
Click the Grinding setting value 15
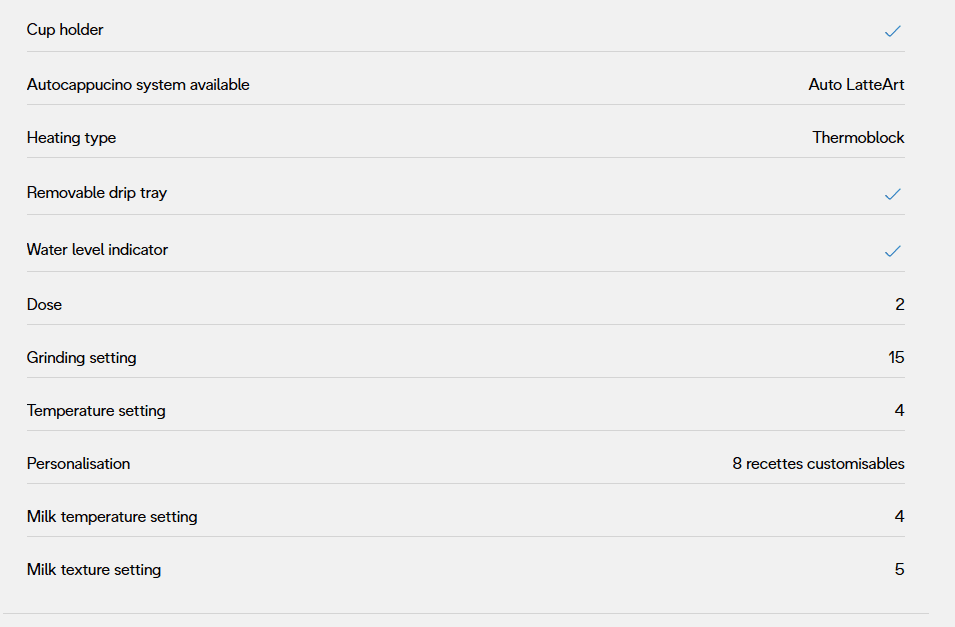tap(896, 358)
